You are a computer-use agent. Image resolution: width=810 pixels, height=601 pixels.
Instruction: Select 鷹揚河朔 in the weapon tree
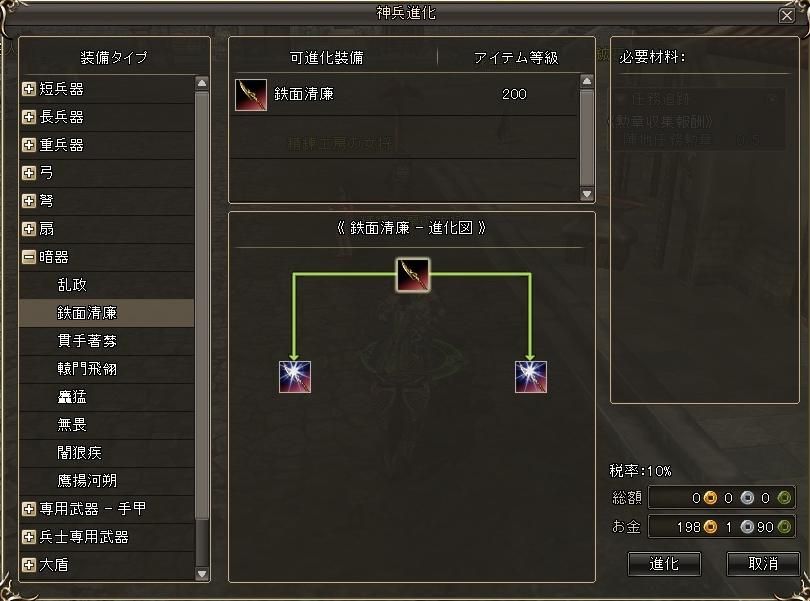pyautogui.click(x=87, y=481)
